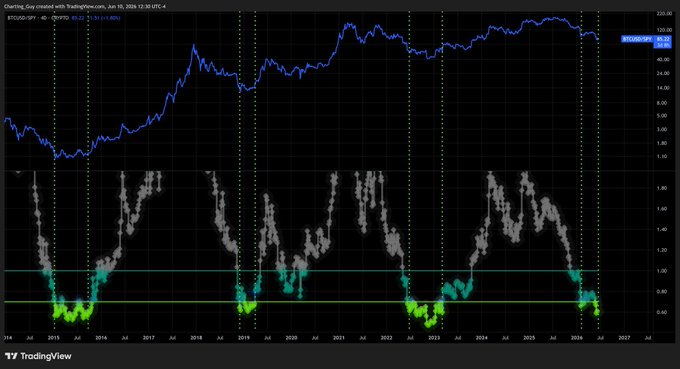The width and height of the screenshot is (680, 369).
Task: Click the 2026 label on time axis
Action: [x=577, y=337]
